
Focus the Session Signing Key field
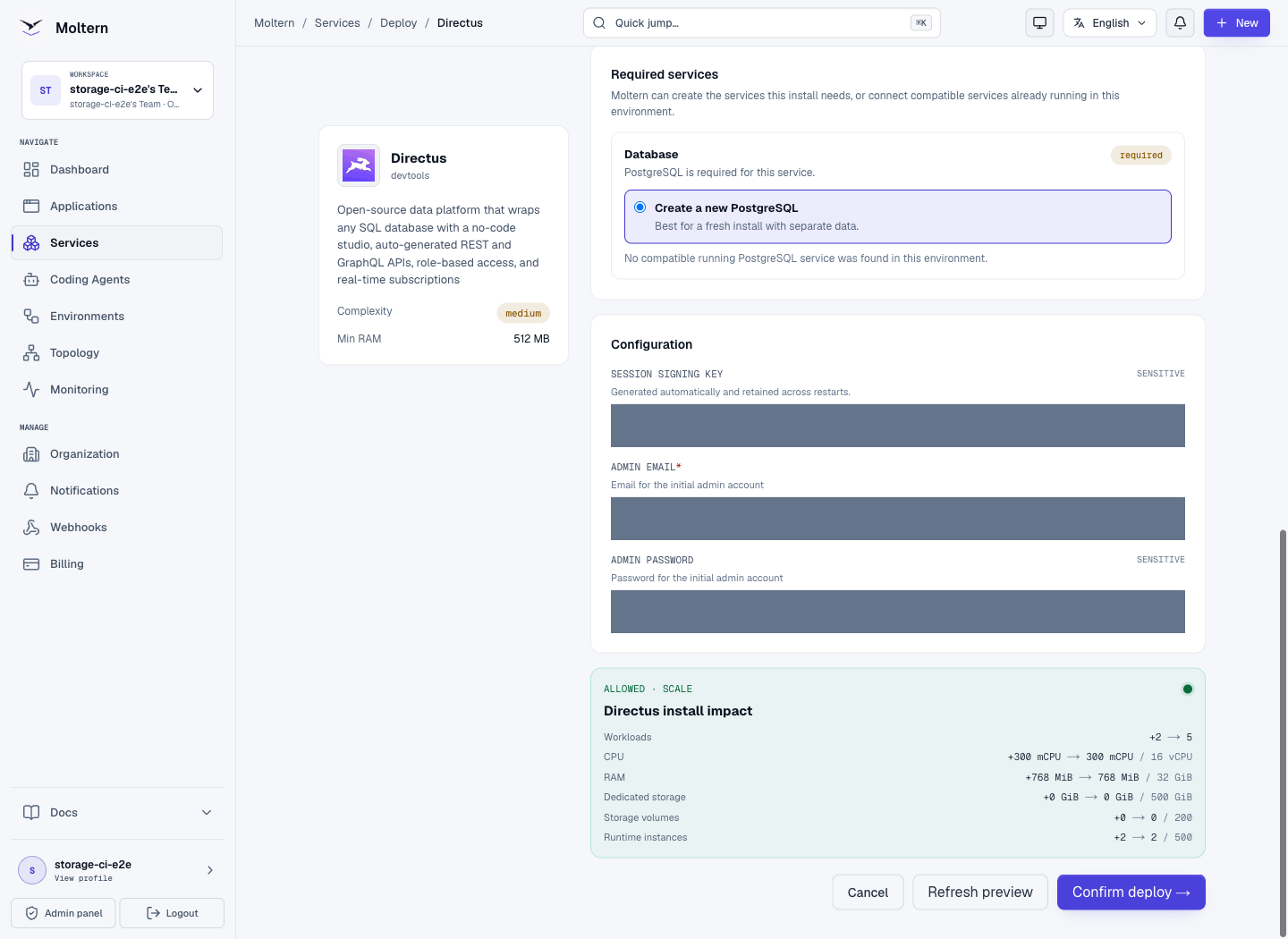[898, 426]
